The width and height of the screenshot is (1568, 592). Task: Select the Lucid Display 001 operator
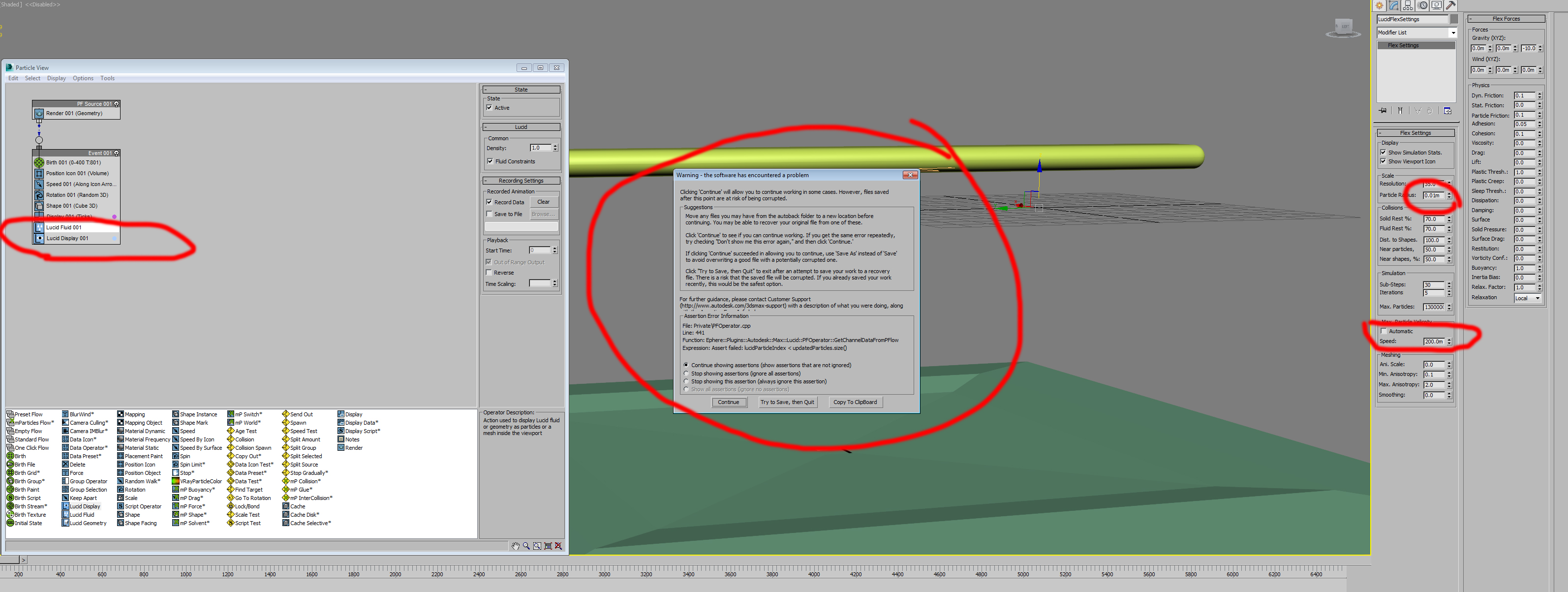67,239
